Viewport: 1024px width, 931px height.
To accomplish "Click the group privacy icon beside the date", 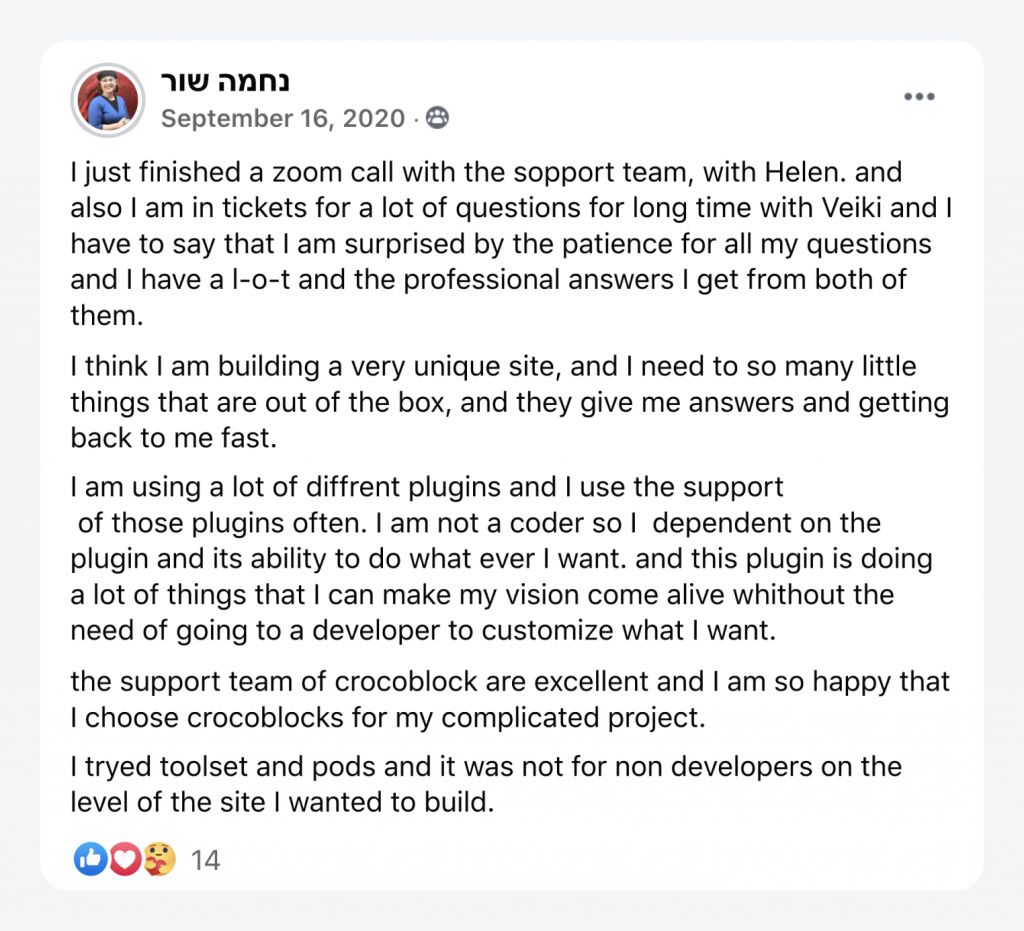I will point(437,118).
